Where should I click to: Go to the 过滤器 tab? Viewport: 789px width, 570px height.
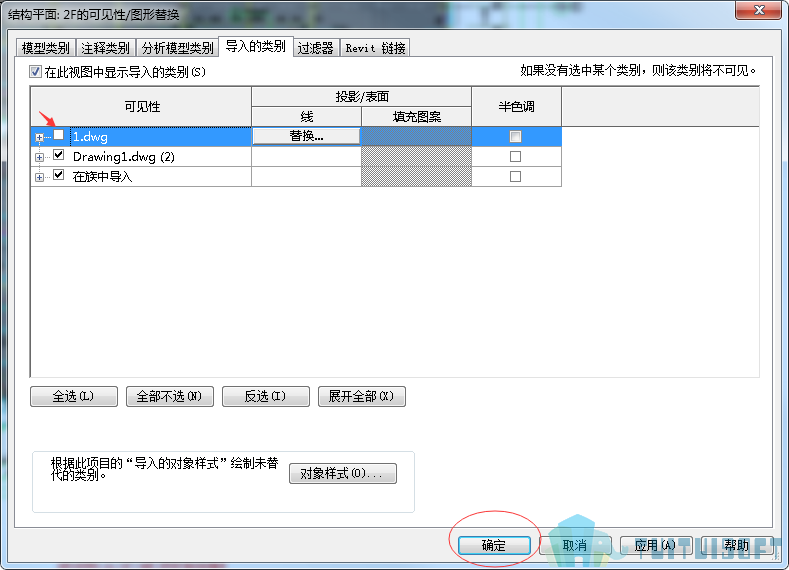tap(315, 48)
